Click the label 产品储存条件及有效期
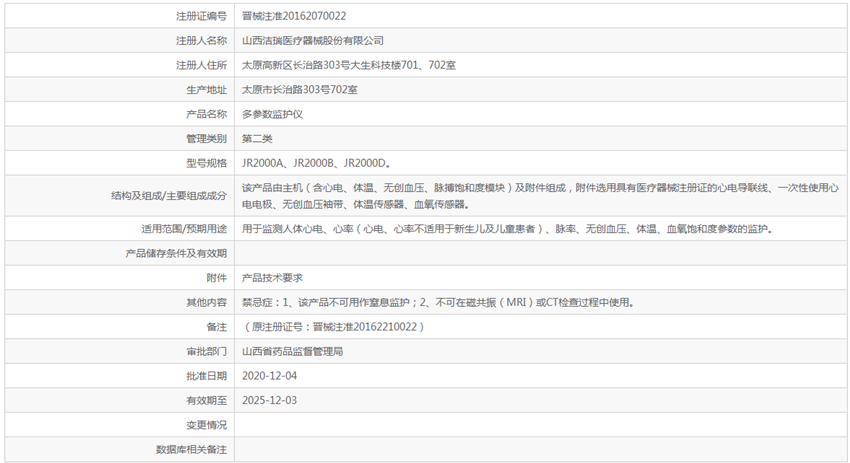Viewport: 850px width, 463px height. (x=176, y=253)
